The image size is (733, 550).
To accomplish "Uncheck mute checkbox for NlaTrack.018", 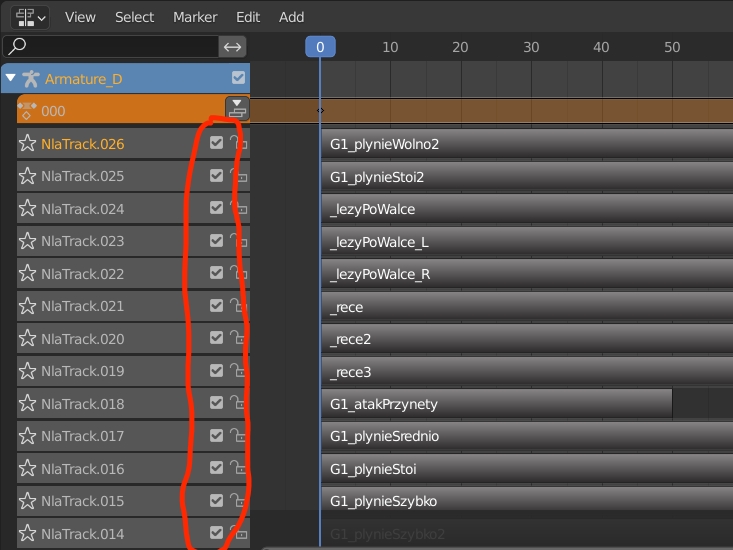I will pyautogui.click(x=216, y=402).
